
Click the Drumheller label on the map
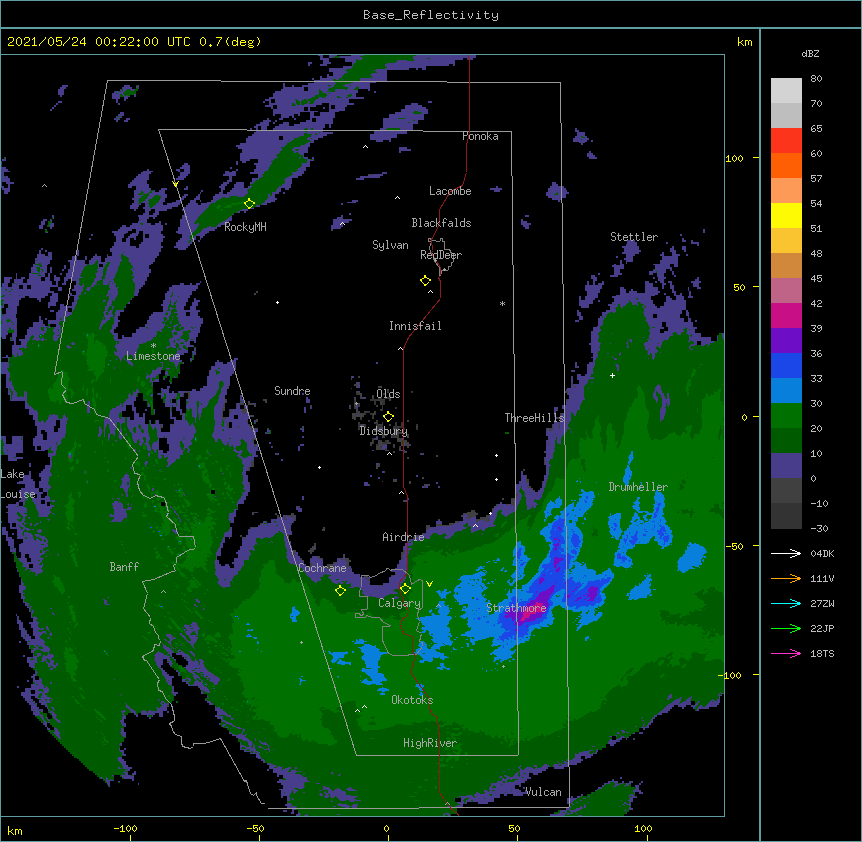[638, 487]
